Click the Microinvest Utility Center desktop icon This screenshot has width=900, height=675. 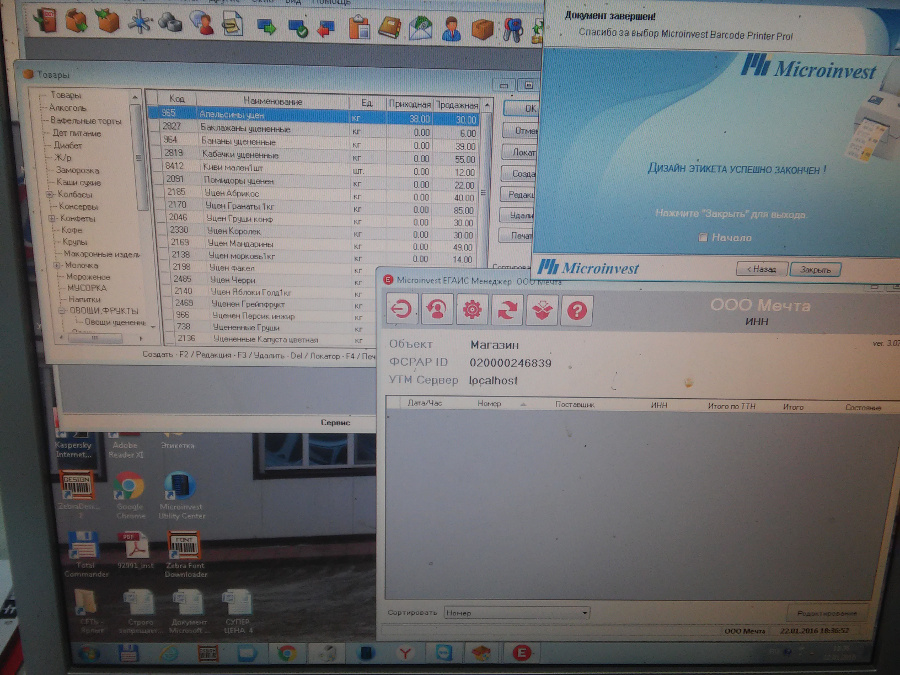pyautogui.click(x=181, y=495)
